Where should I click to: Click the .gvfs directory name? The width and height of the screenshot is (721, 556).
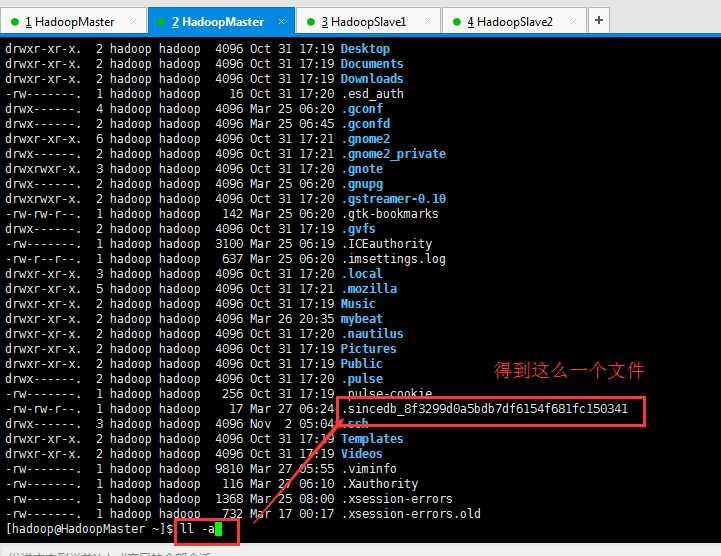point(359,229)
